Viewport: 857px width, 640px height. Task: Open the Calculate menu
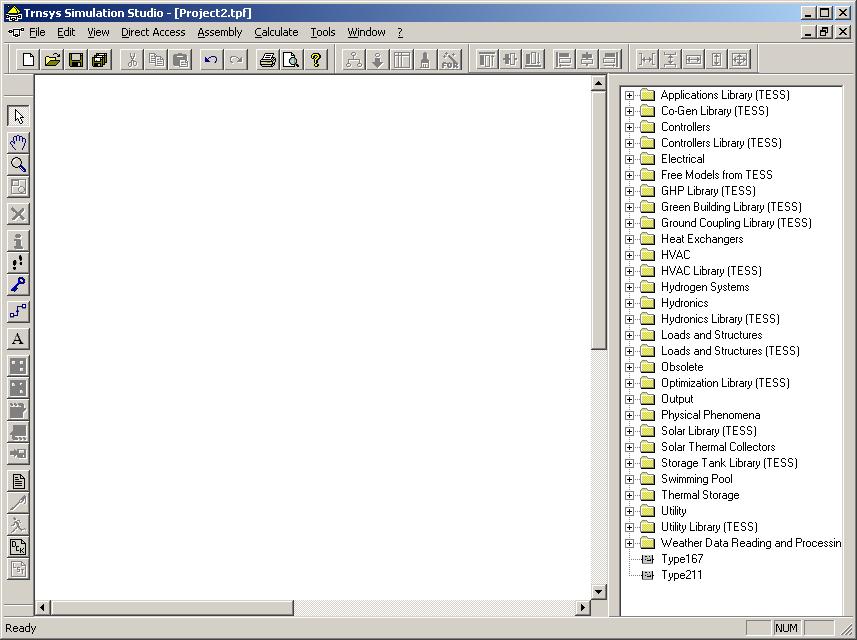pos(276,32)
